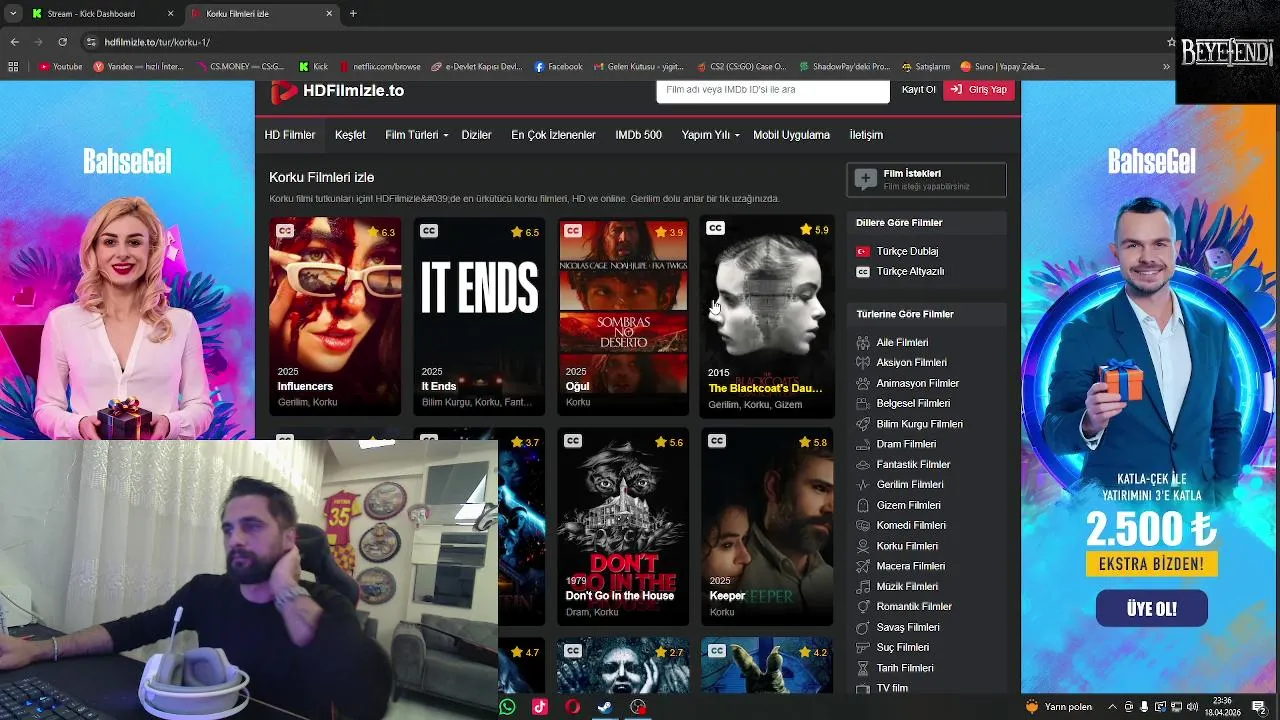Launch Opera from the taskbar
Viewport: 1280px width, 720px height.
click(x=572, y=707)
